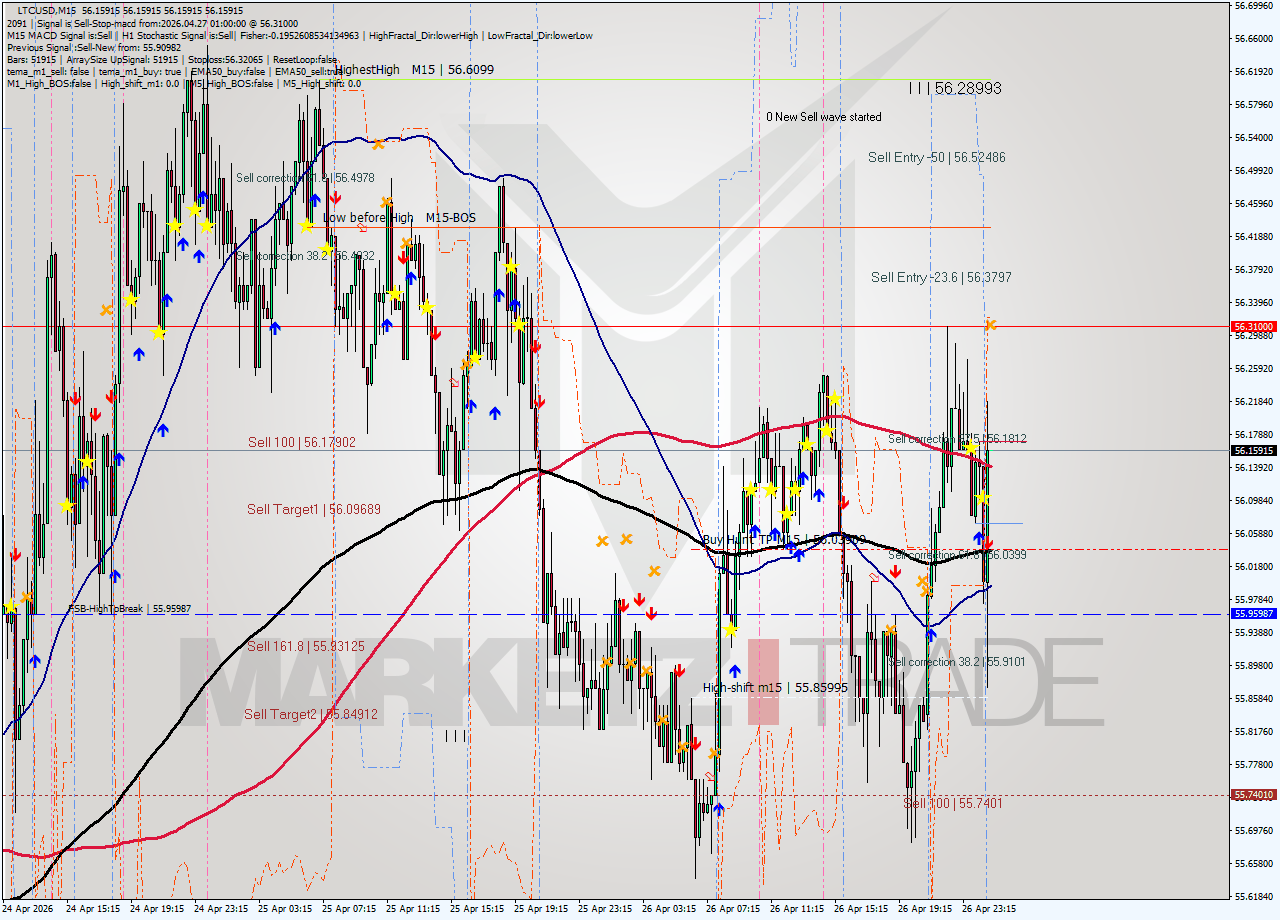1280x920 pixels.
Task: Click the yellow star marker near Sell correction 38.2 | 56.4632
Action: click(327, 249)
